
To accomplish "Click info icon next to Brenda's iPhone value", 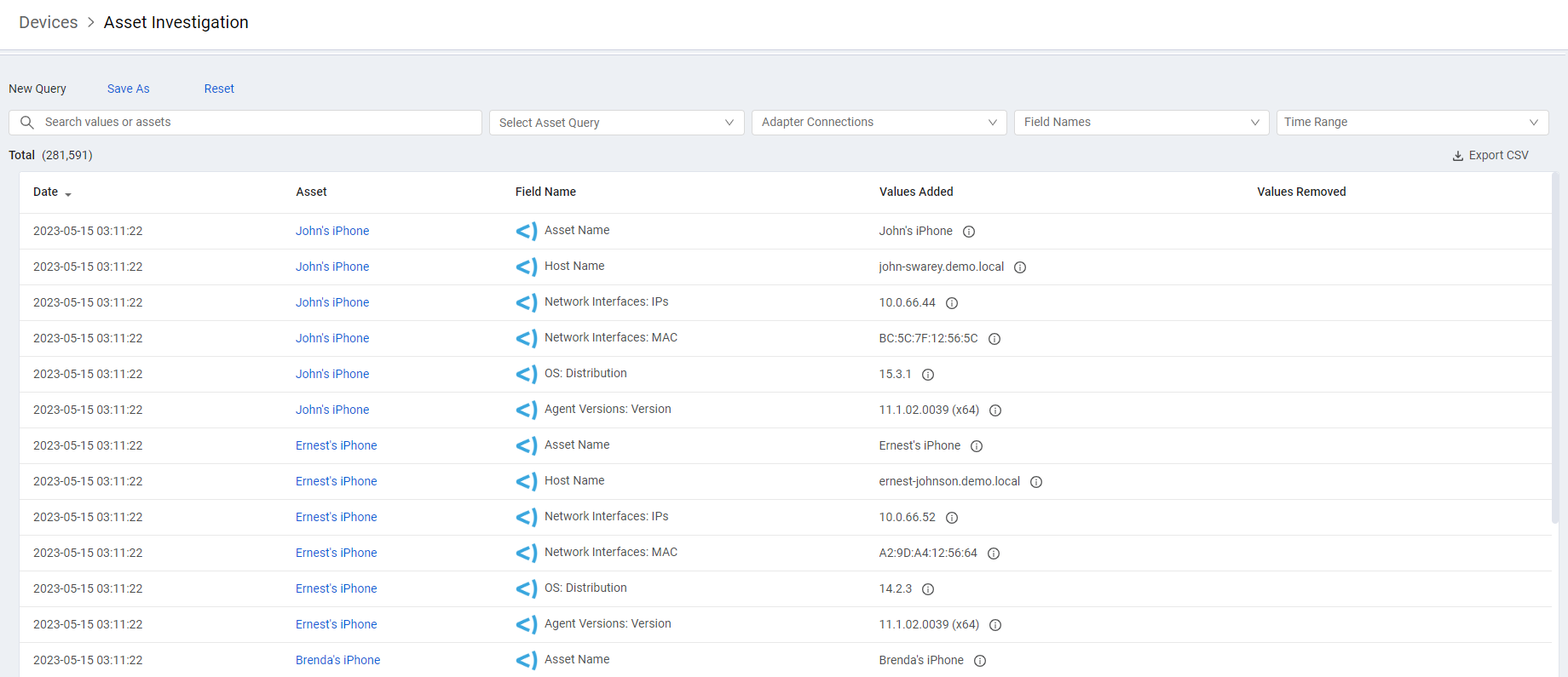I will click(980, 661).
